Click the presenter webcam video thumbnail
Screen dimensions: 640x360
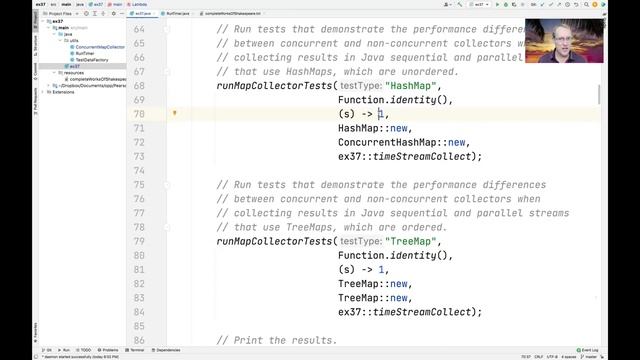(564, 40)
